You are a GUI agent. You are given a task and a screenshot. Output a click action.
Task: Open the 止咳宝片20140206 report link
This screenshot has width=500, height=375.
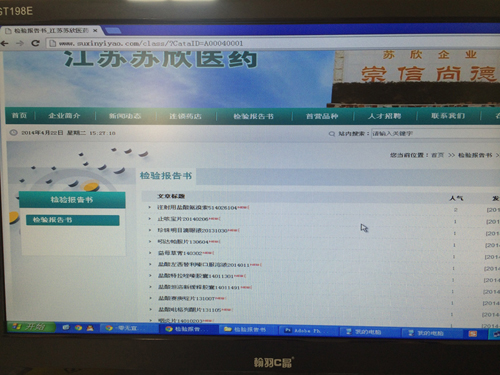point(183,219)
